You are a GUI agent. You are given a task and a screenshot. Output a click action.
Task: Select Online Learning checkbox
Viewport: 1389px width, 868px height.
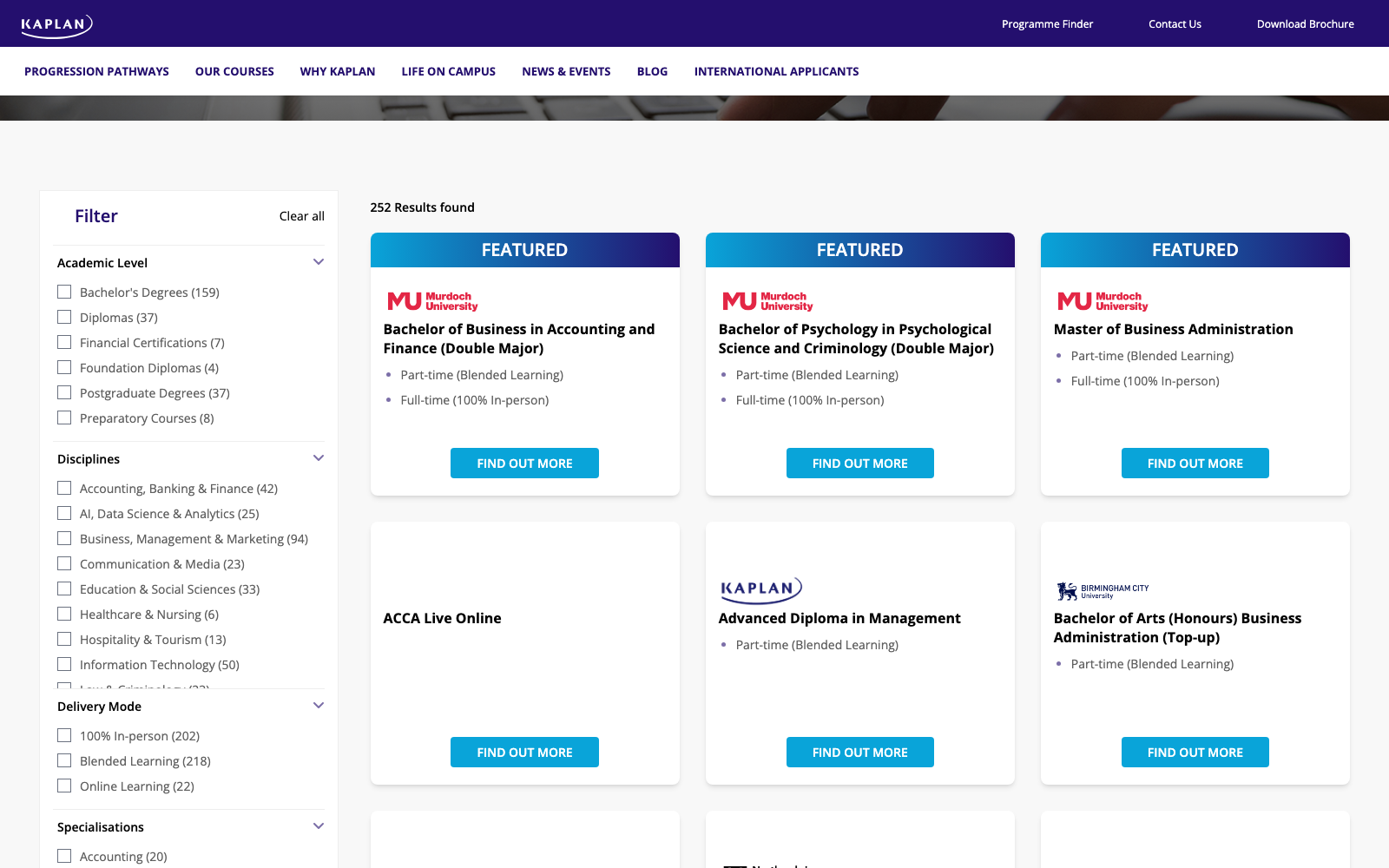tap(64, 786)
